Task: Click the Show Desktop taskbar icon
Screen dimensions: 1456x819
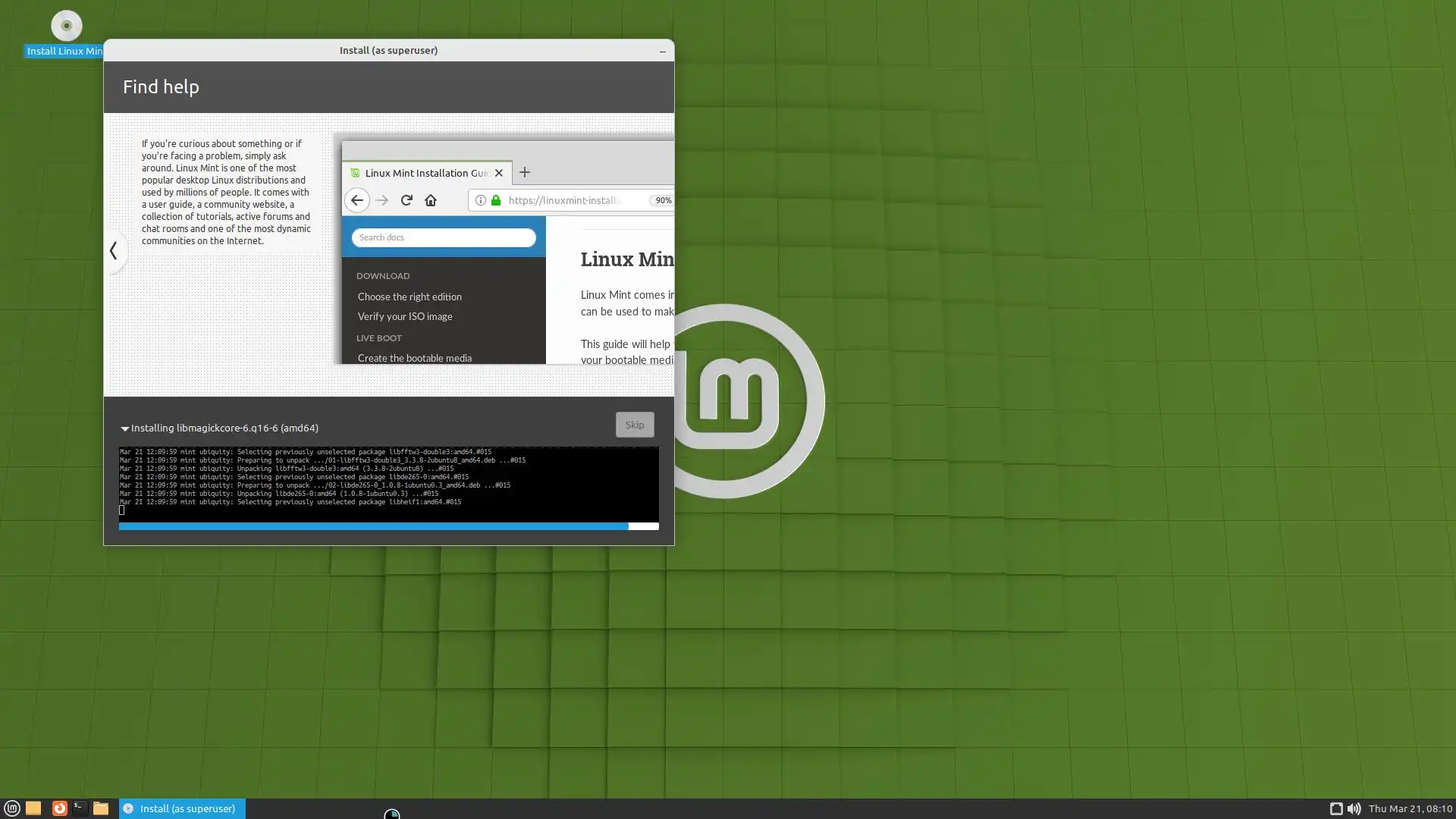Action: coord(33,808)
